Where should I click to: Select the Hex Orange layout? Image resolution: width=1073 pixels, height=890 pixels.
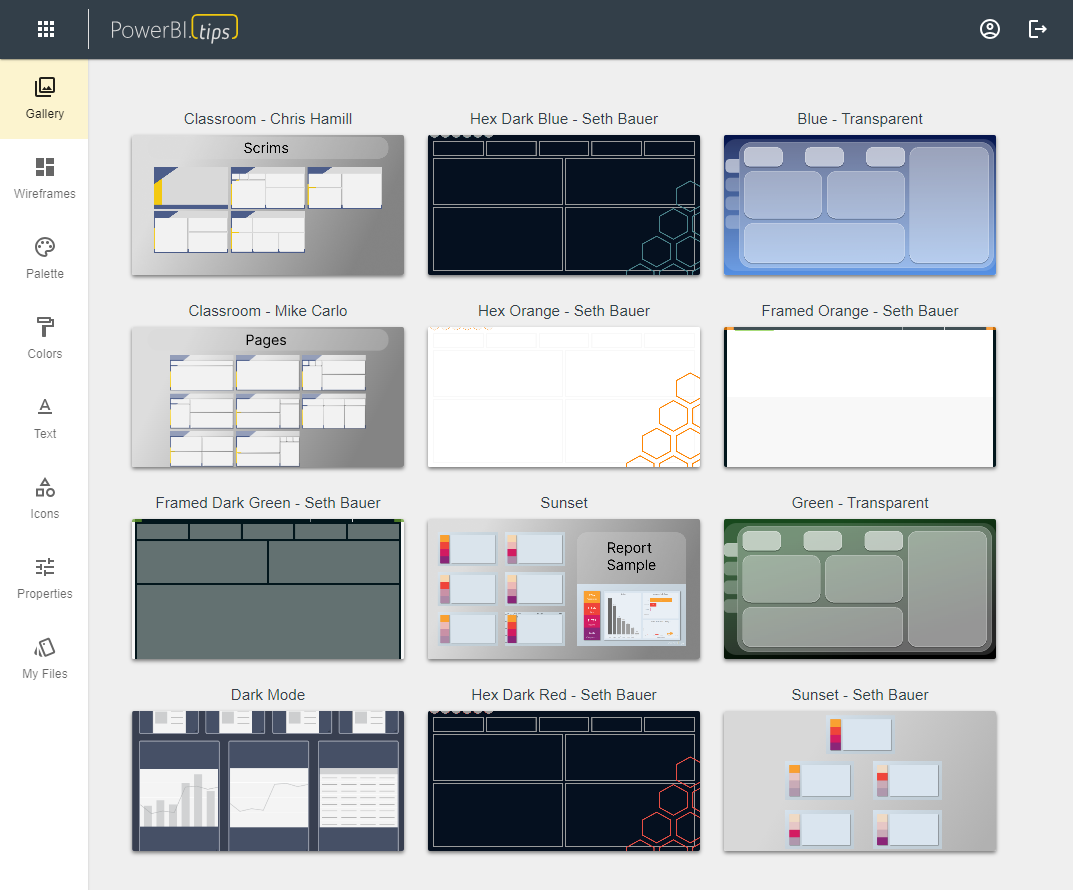click(563, 397)
